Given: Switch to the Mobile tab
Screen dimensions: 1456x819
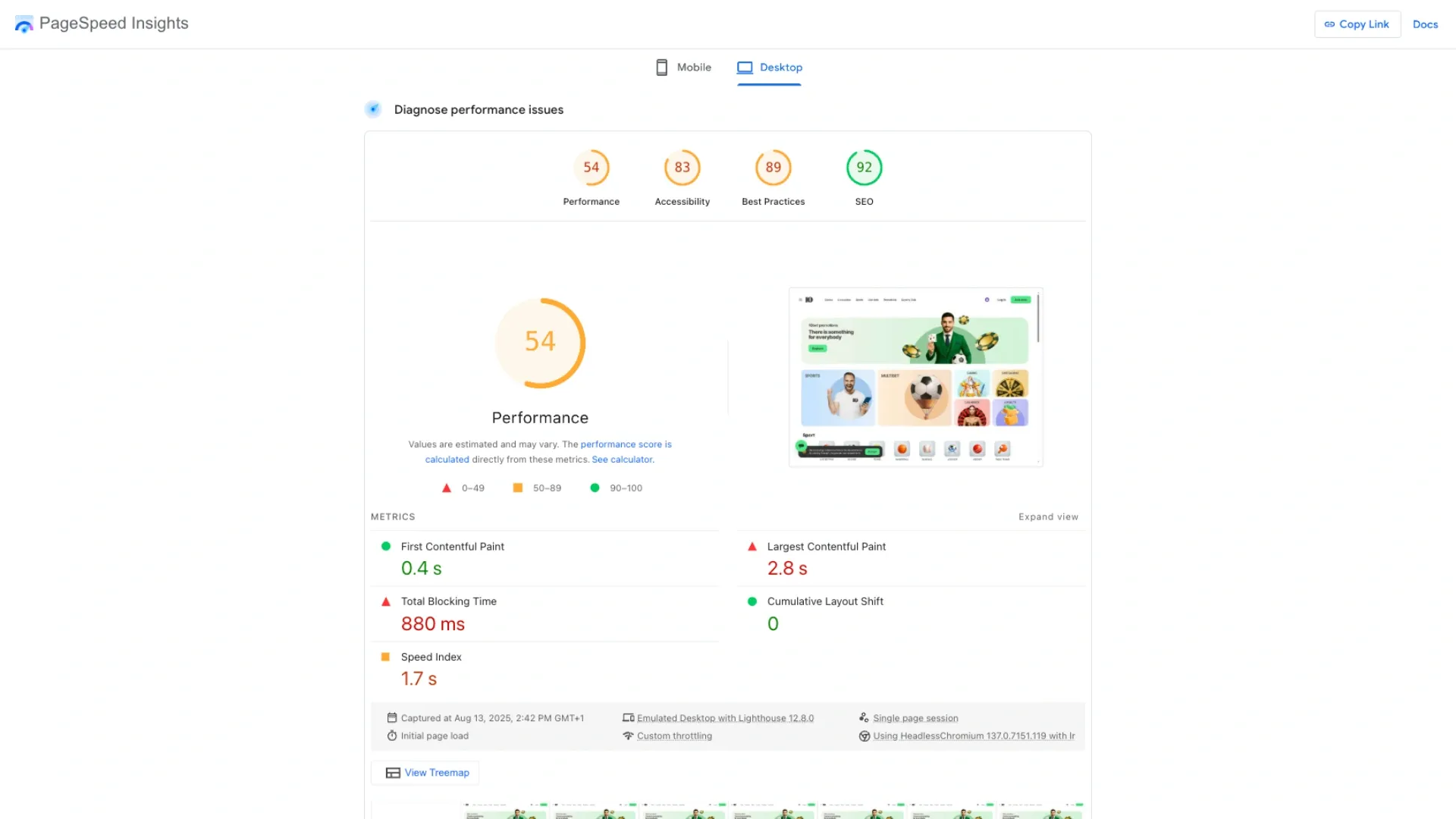Looking at the screenshot, I should pyautogui.click(x=683, y=67).
